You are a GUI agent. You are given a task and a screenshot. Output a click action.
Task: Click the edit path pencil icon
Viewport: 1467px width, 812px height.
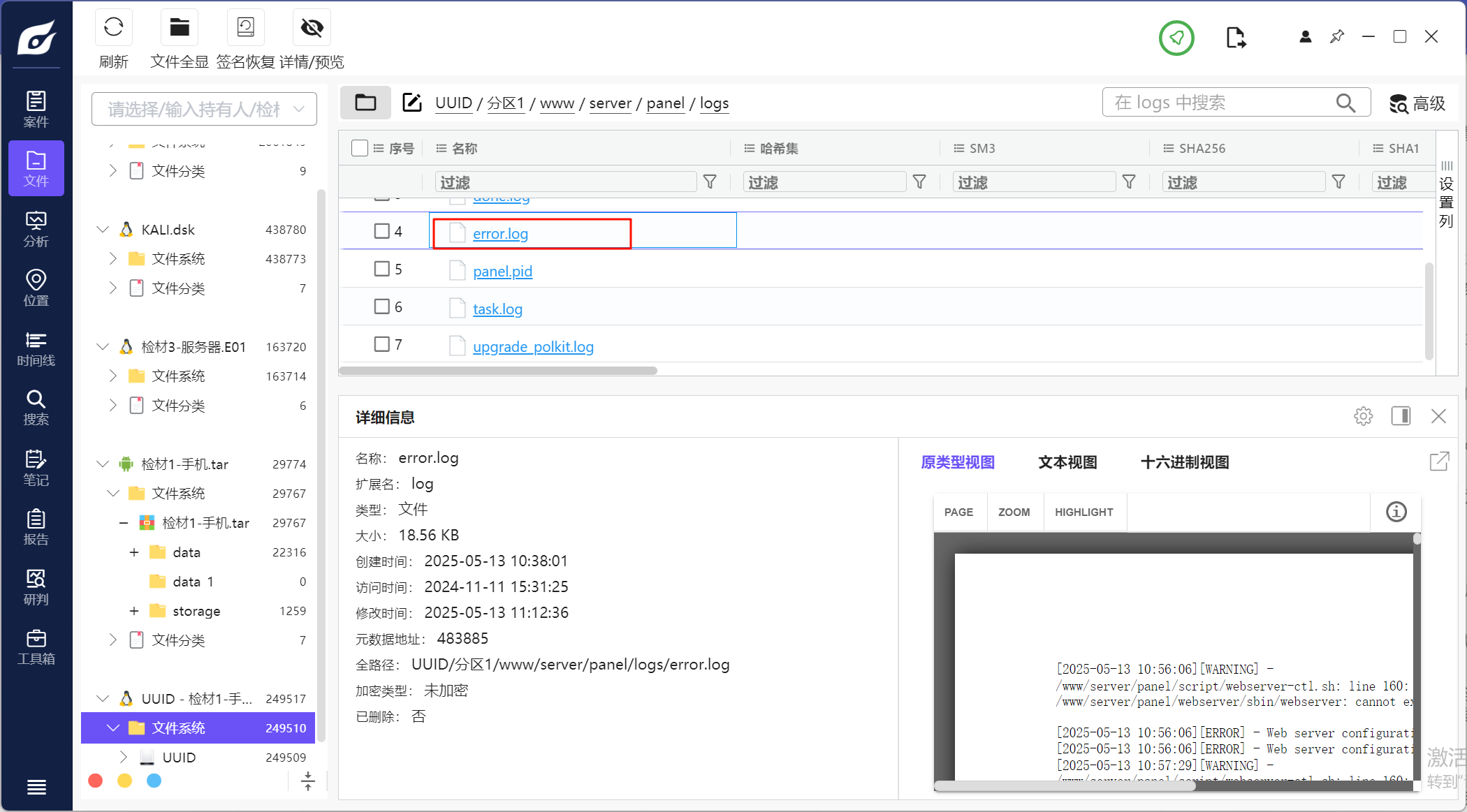412,103
